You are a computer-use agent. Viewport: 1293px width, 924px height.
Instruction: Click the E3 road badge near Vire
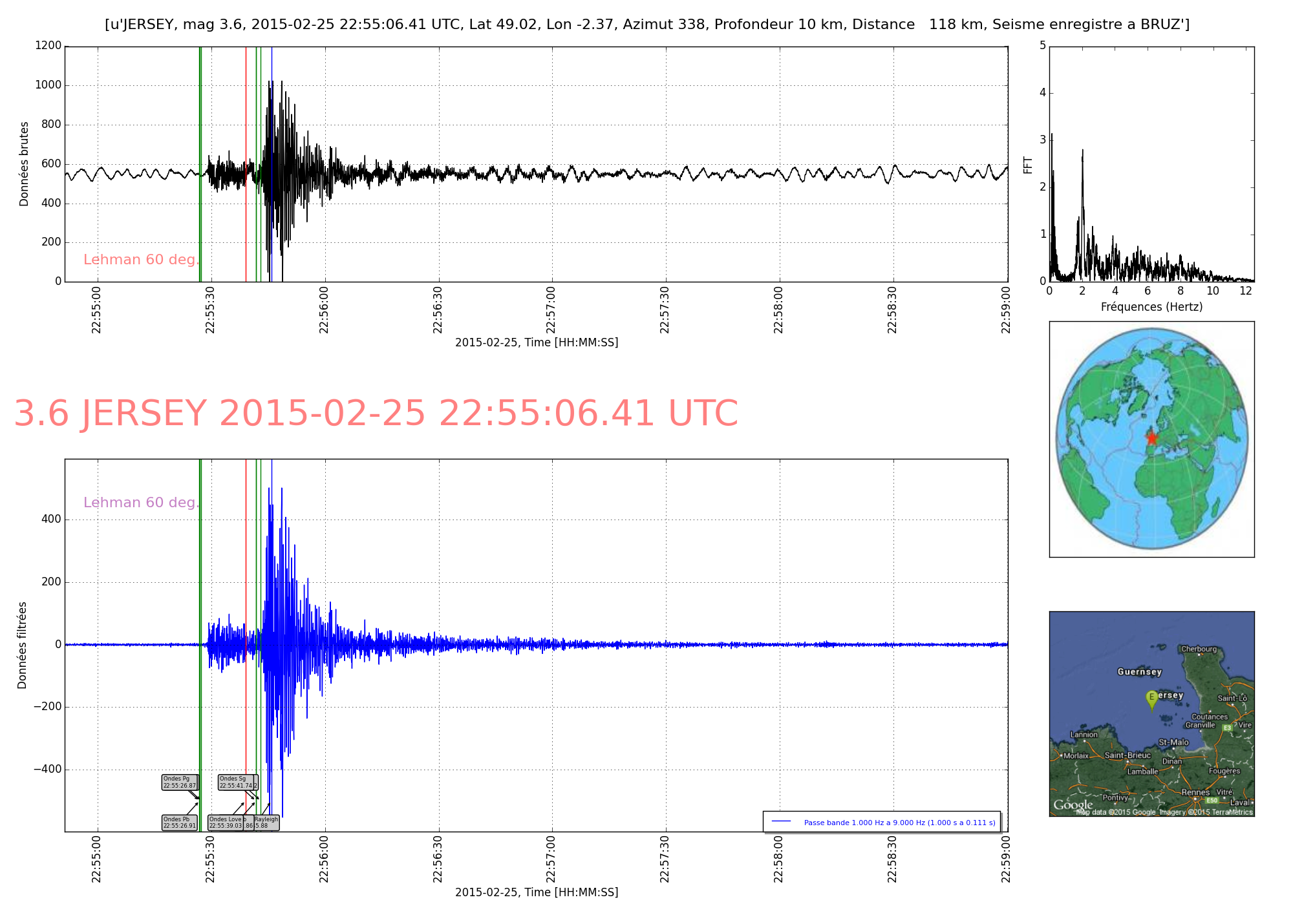pos(1227,728)
